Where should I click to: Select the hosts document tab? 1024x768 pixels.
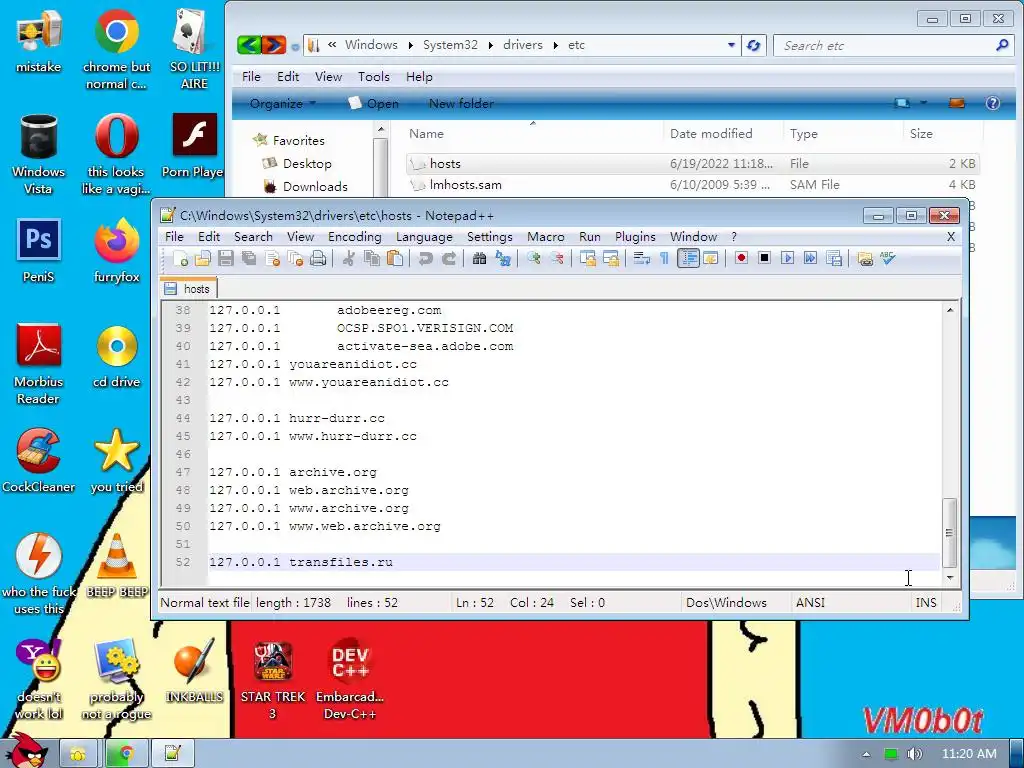point(188,289)
